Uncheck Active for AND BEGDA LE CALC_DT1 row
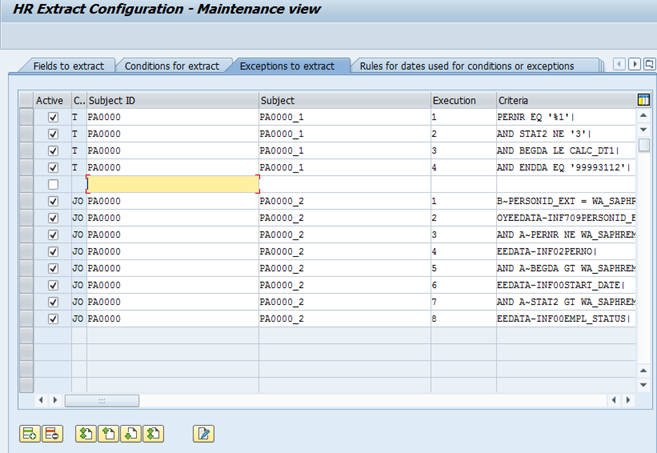The image size is (657, 453). [53, 150]
